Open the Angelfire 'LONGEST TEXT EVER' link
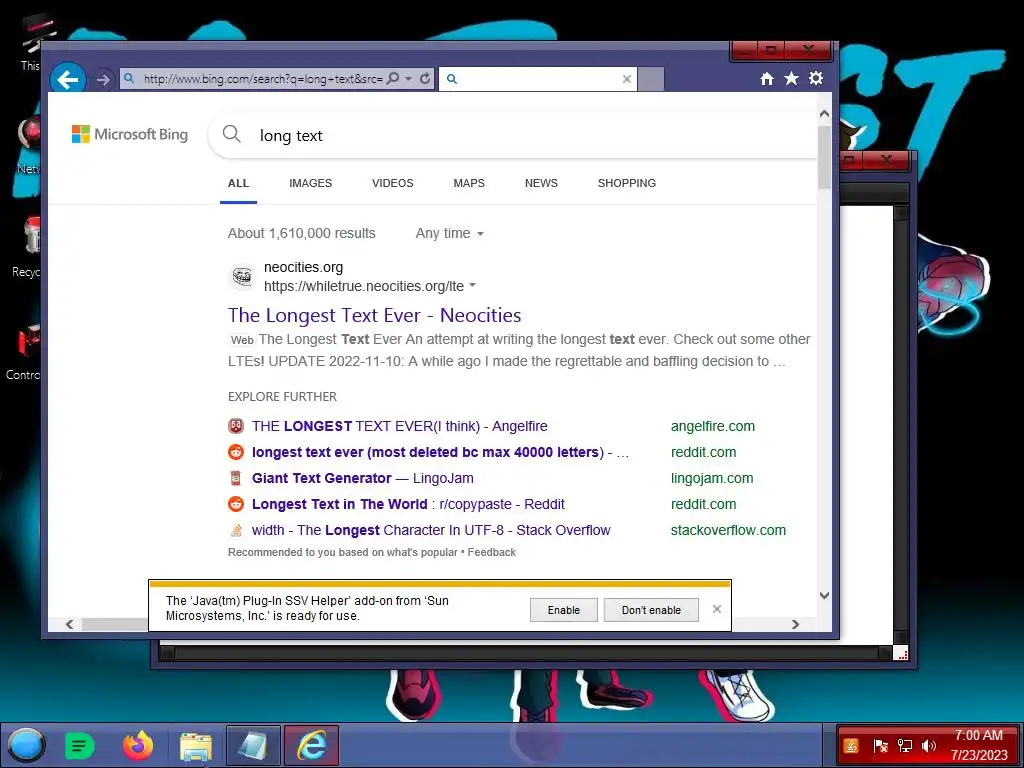The width and height of the screenshot is (1024, 768). point(400,426)
